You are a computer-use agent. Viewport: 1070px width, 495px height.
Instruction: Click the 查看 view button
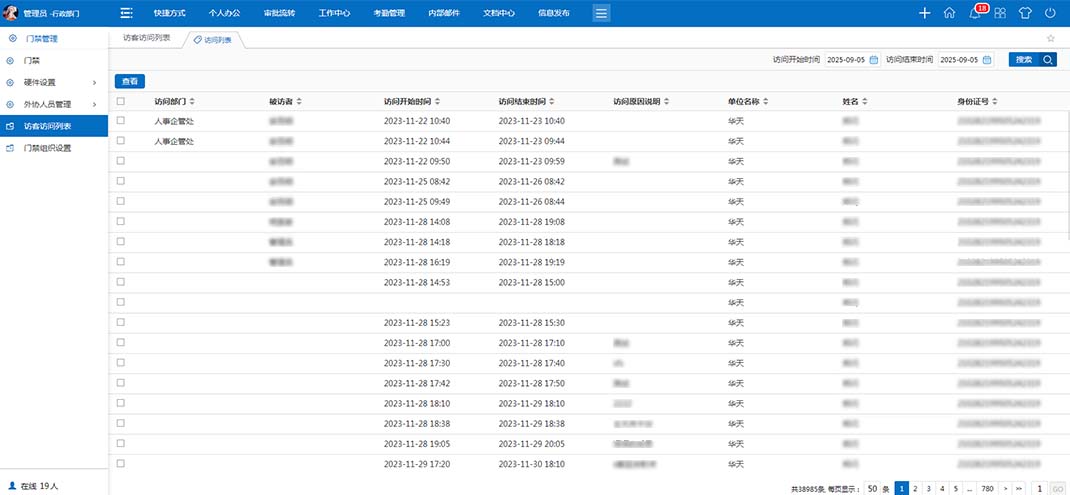pos(130,81)
